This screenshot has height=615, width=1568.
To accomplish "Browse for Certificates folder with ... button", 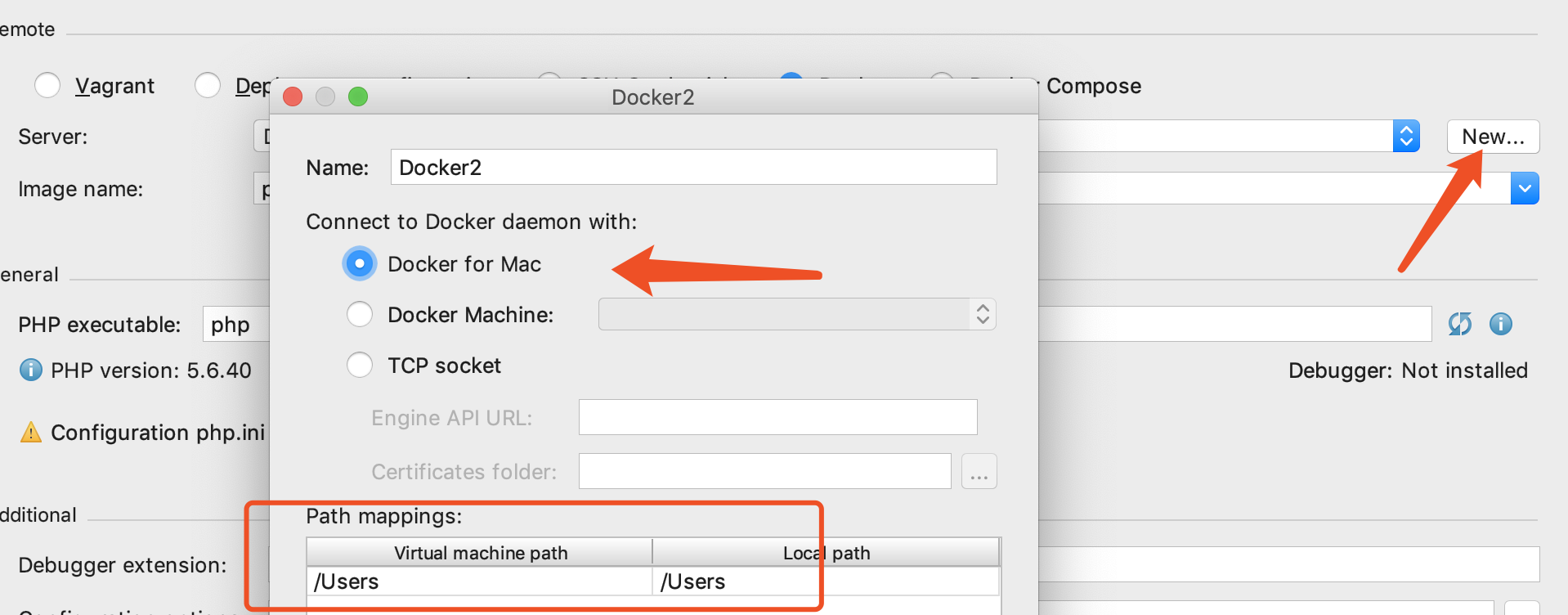I will click(x=979, y=471).
